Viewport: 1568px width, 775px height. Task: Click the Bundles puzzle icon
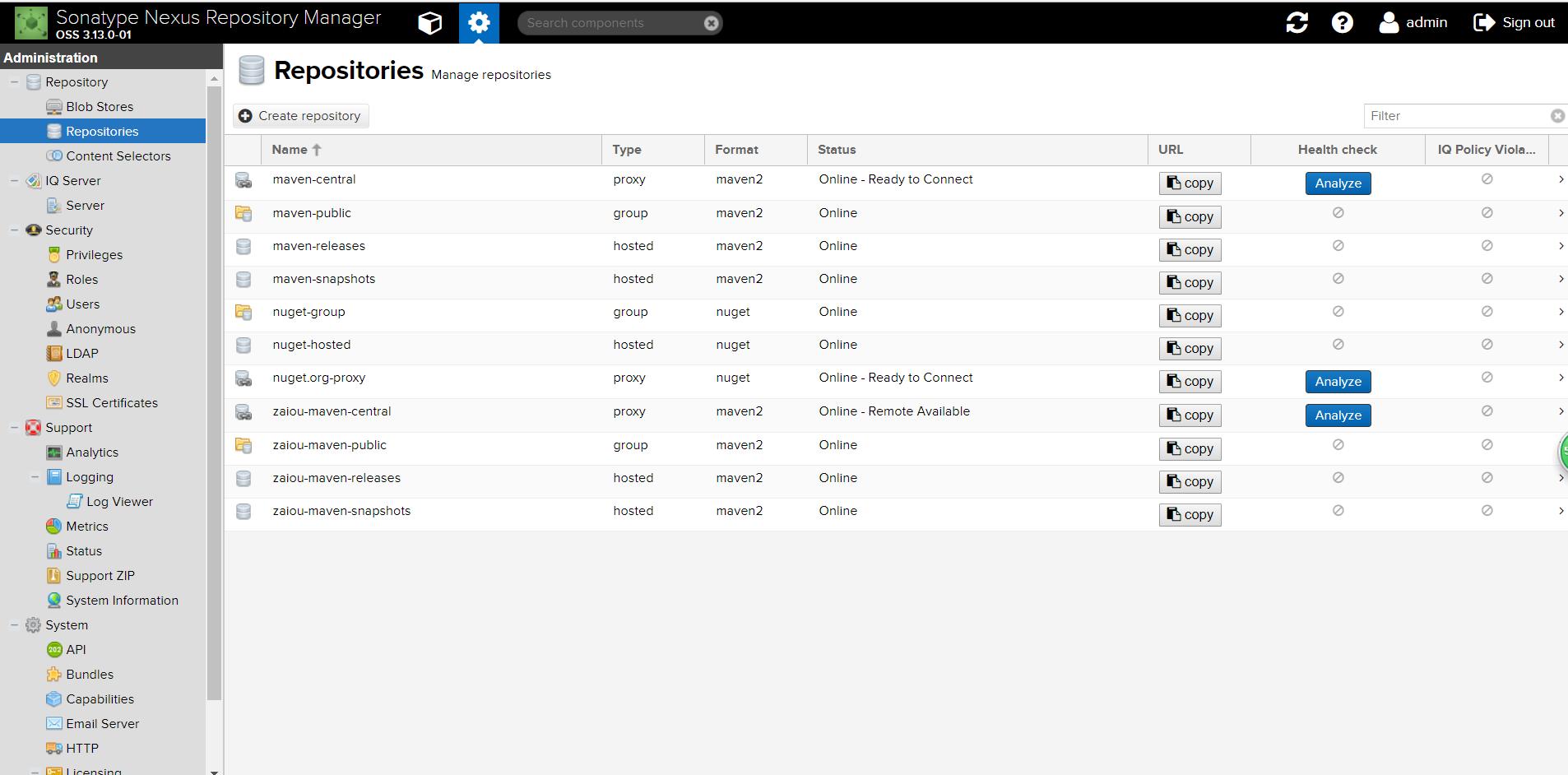[54, 675]
